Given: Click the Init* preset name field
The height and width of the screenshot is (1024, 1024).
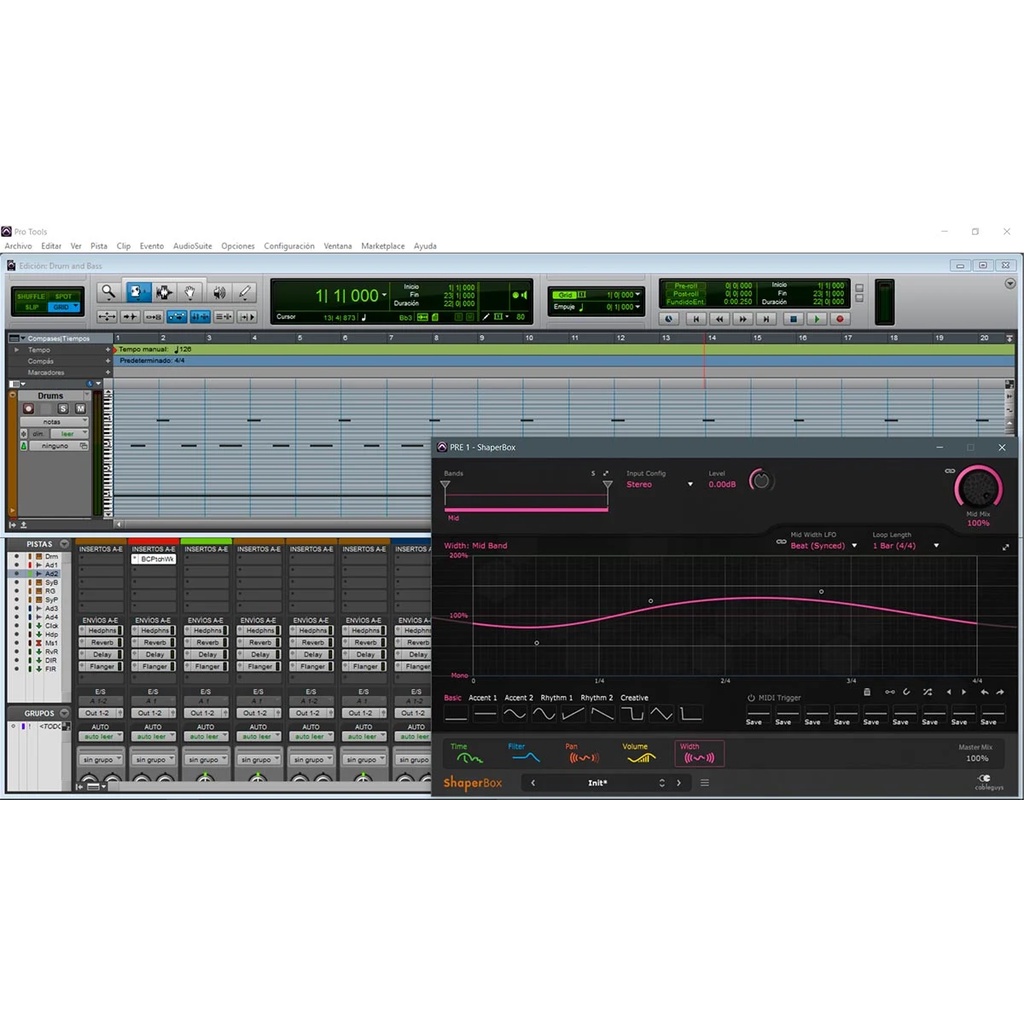Looking at the screenshot, I should (x=597, y=783).
